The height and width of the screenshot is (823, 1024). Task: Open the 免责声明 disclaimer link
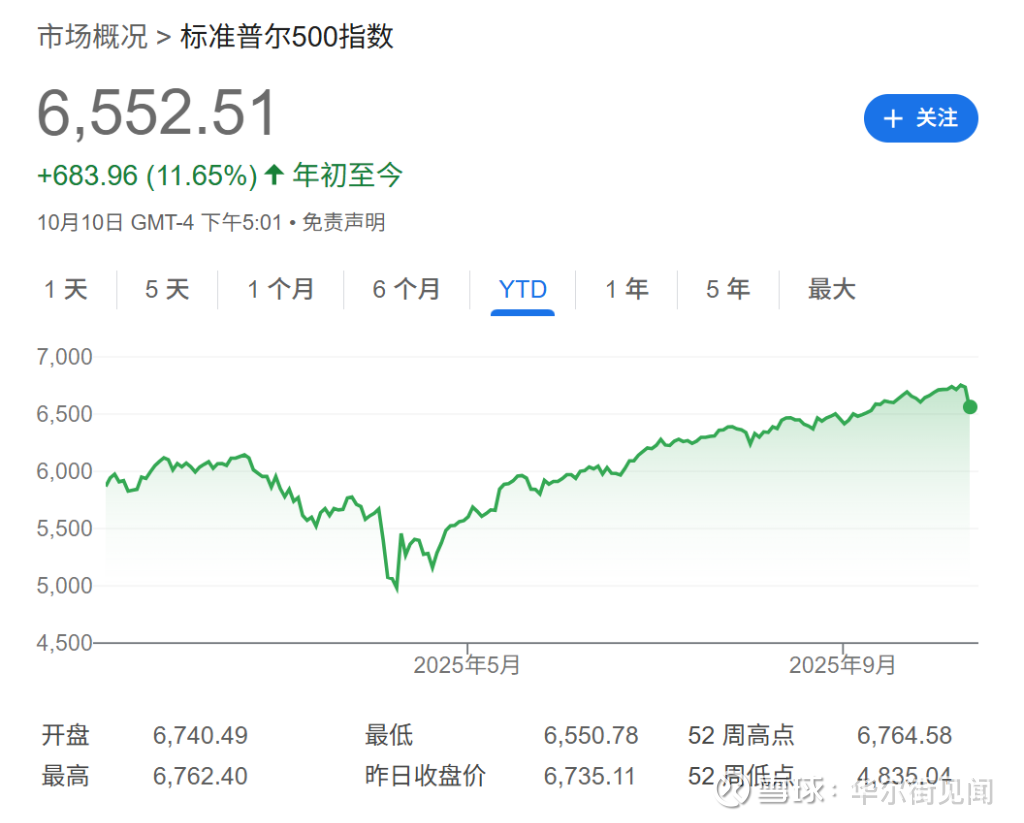344,223
